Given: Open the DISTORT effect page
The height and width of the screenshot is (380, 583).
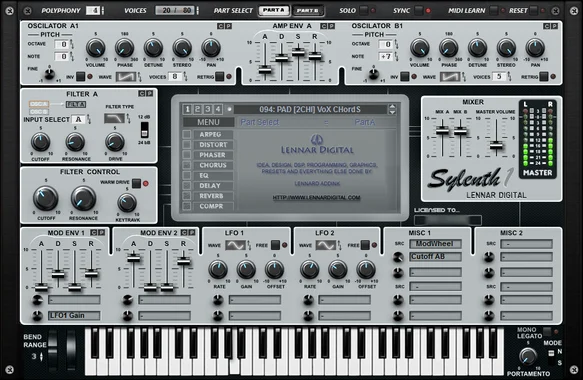Looking at the screenshot, I should (213, 145).
